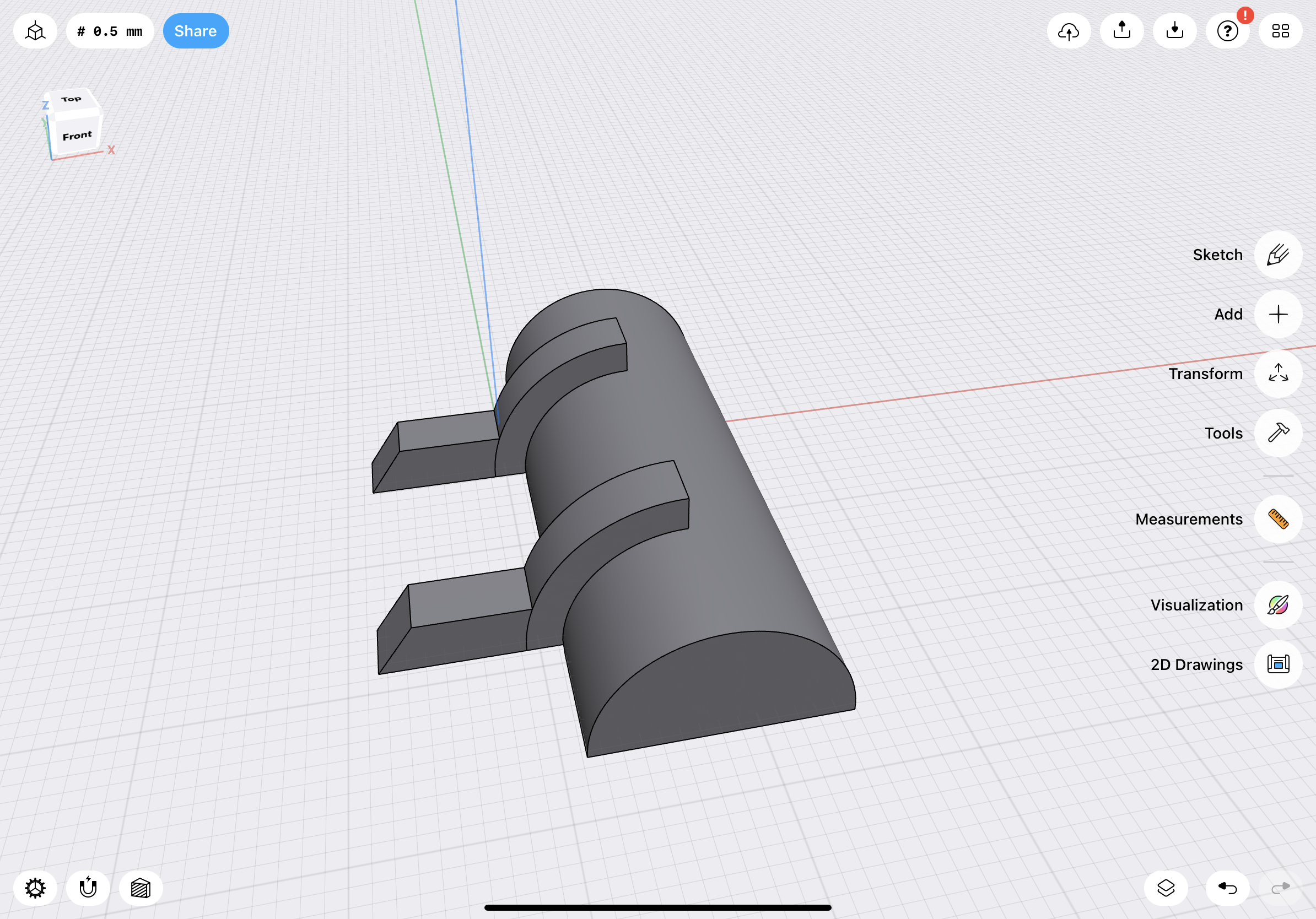Tap the Add plus icon

point(1277,314)
